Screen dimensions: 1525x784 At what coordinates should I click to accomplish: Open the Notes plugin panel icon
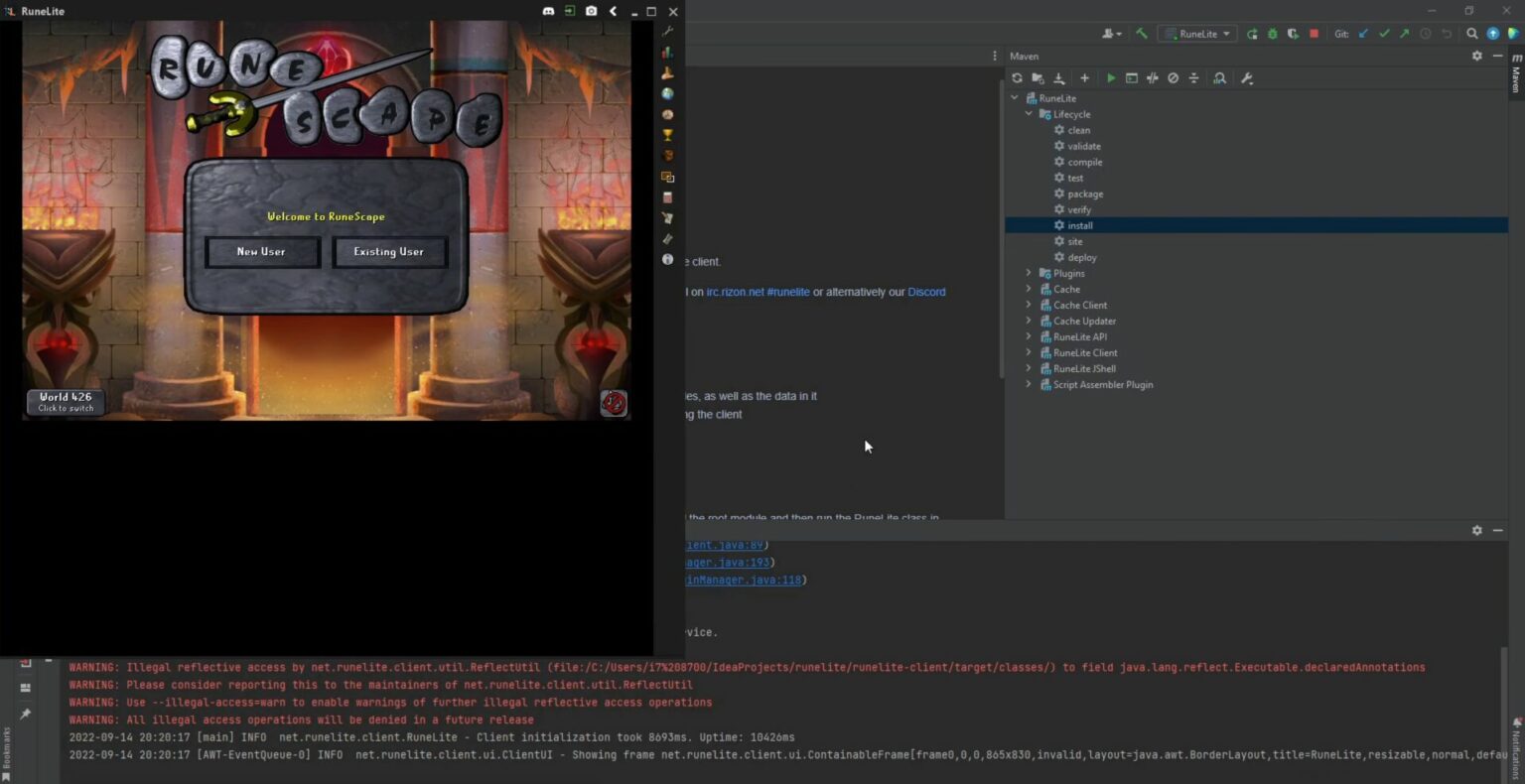(x=667, y=220)
